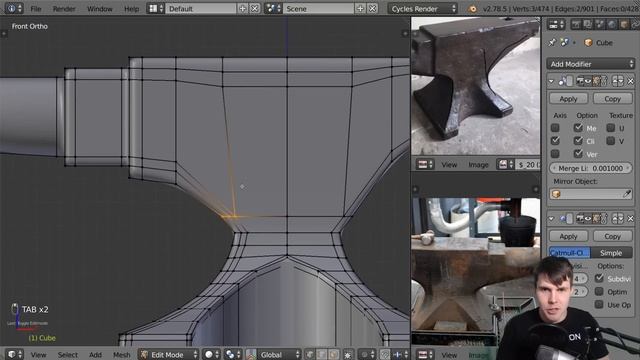Open the viewport shading selector
Screen dimensions: 640x360
211,354
